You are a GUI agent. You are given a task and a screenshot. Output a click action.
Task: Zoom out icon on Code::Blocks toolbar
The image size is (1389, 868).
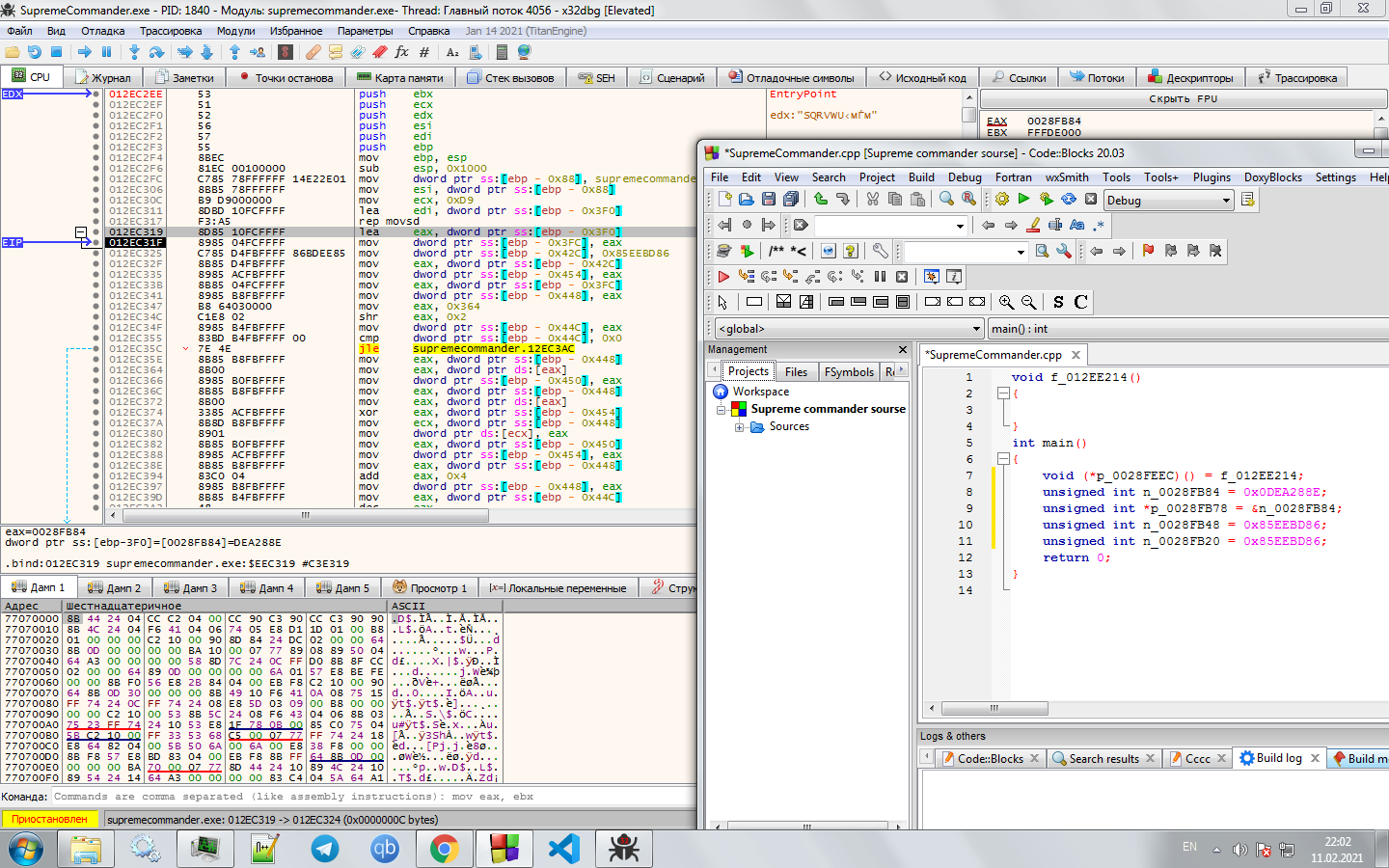[1028, 302]
